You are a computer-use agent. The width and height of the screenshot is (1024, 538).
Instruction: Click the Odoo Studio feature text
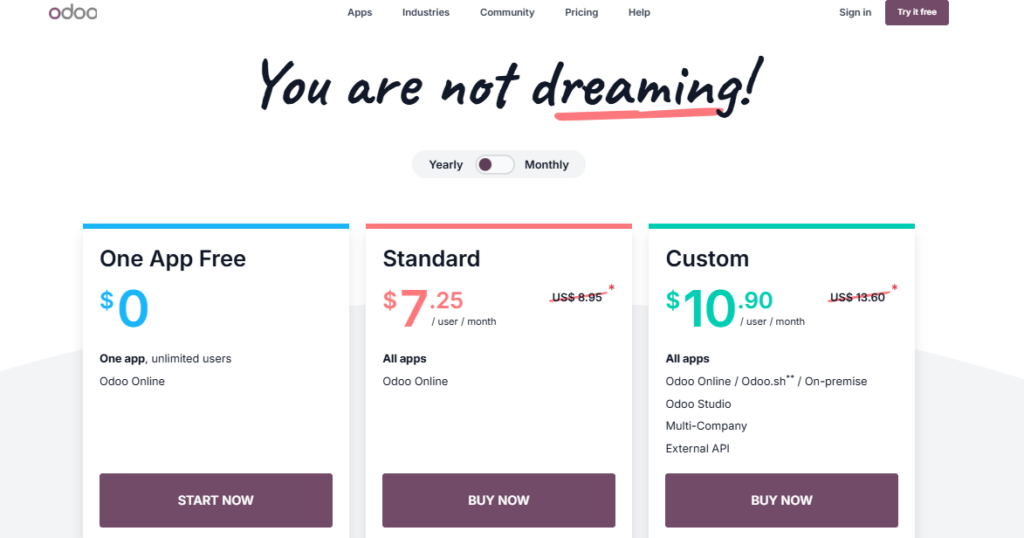coord(698,404)
